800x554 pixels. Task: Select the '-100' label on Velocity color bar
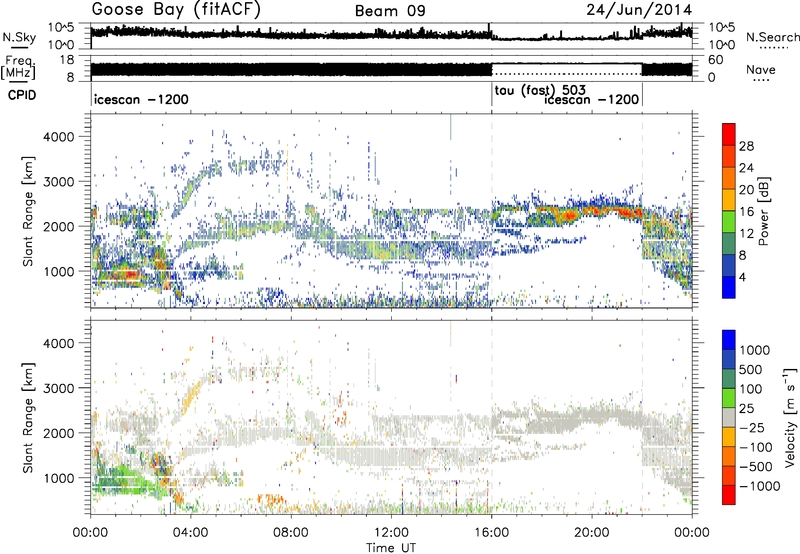tap(756, 447)
